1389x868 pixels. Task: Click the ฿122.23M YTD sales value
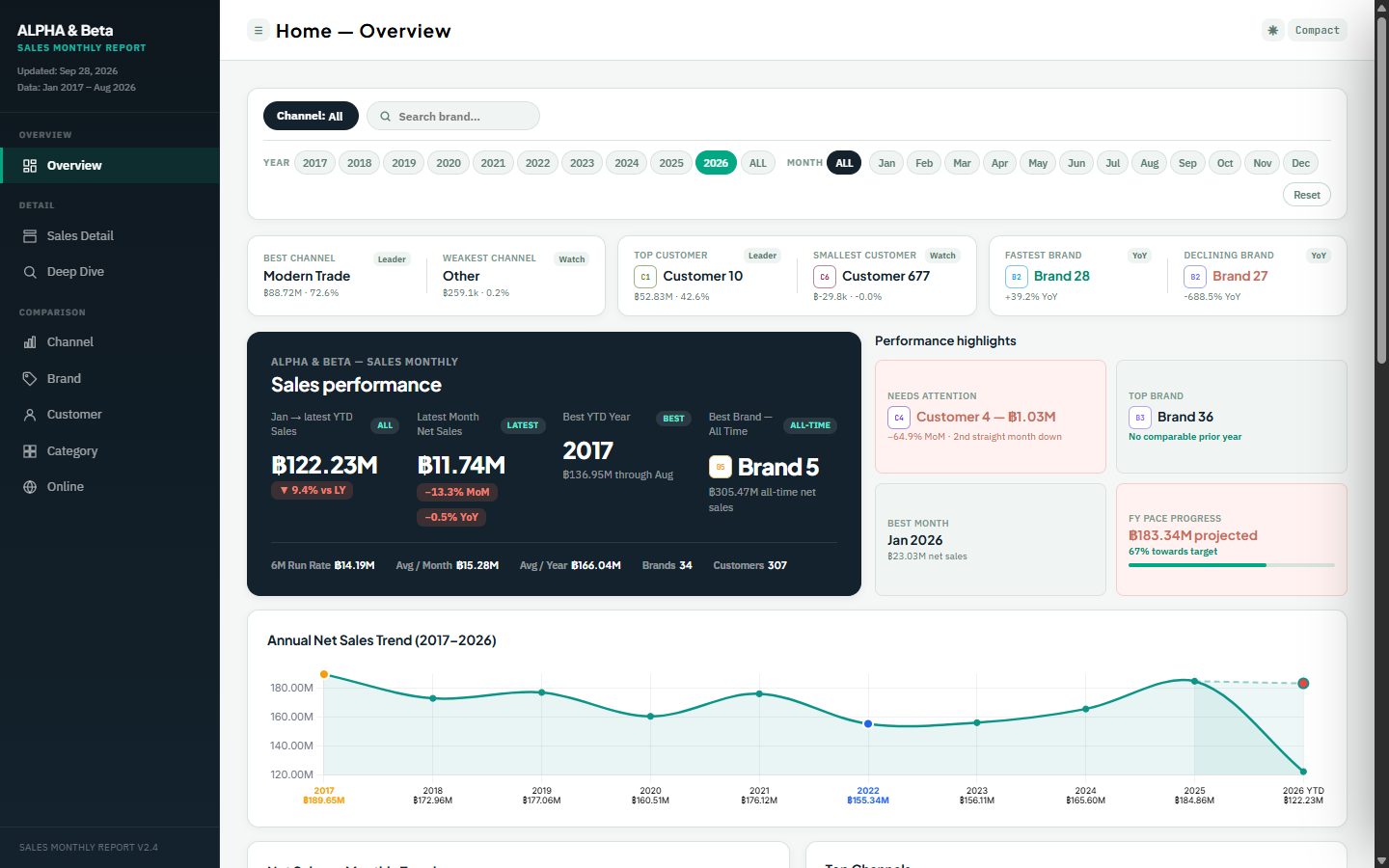coord(324,465)
